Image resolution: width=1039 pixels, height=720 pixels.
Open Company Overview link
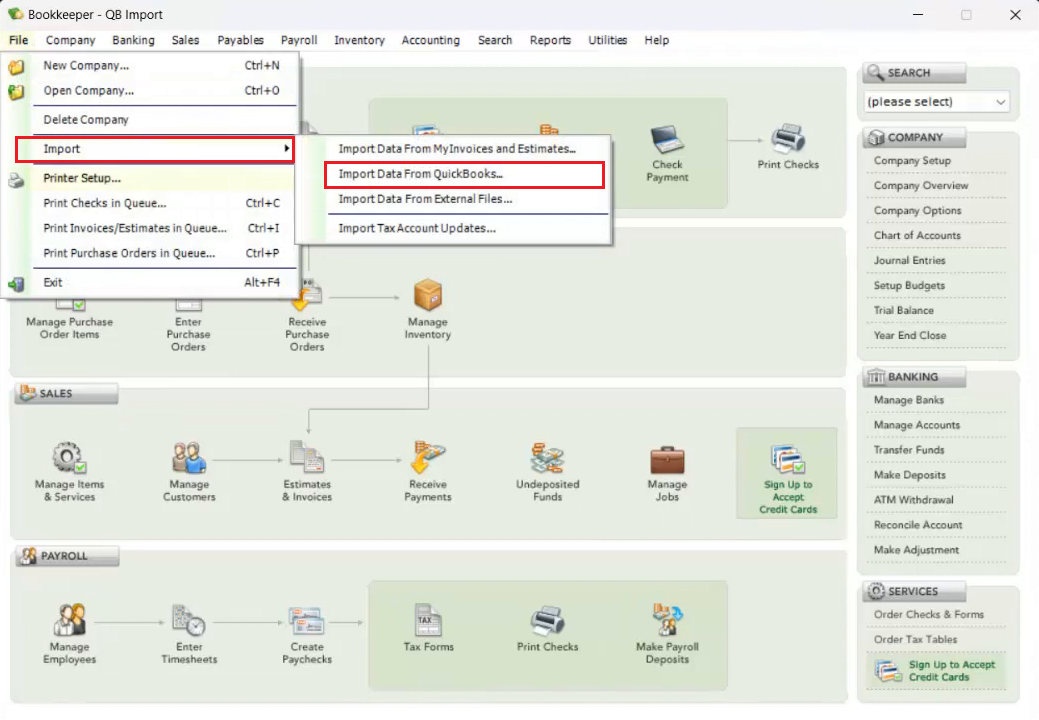point(920,185)
